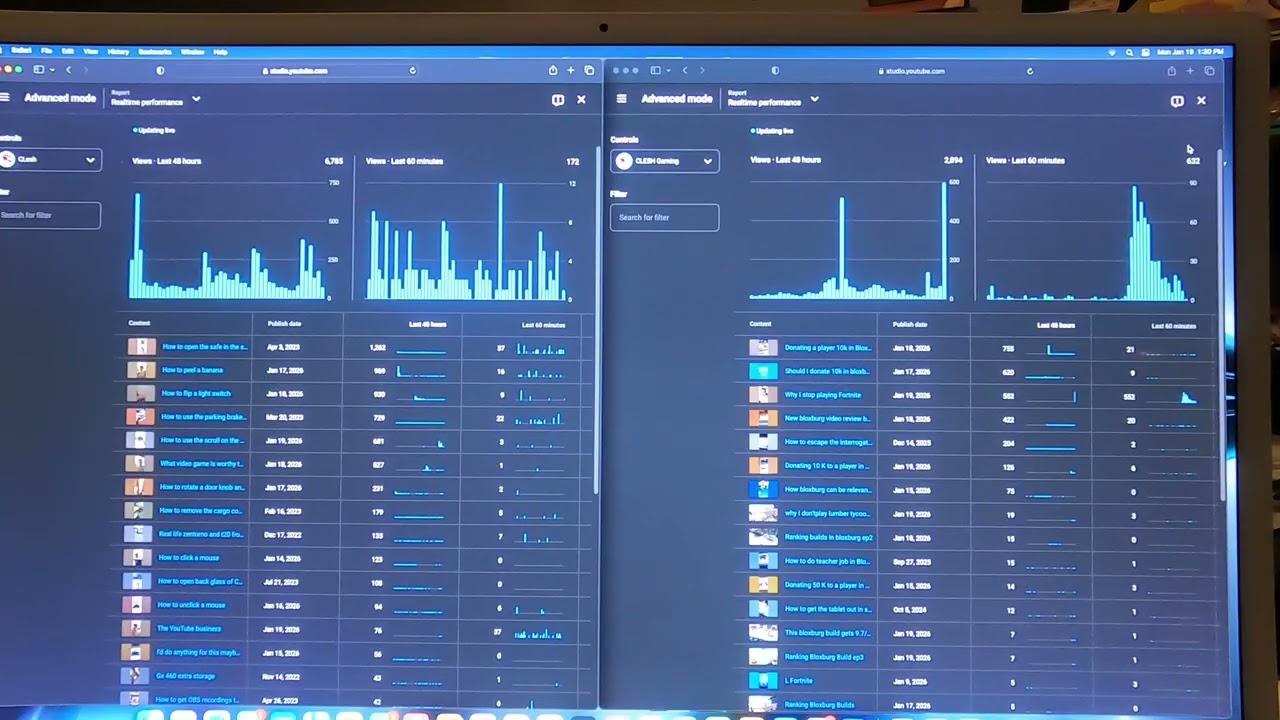Open Spotlight search in menu bar
This screenshot has height=720, width=1280.
click(1129, 52)
